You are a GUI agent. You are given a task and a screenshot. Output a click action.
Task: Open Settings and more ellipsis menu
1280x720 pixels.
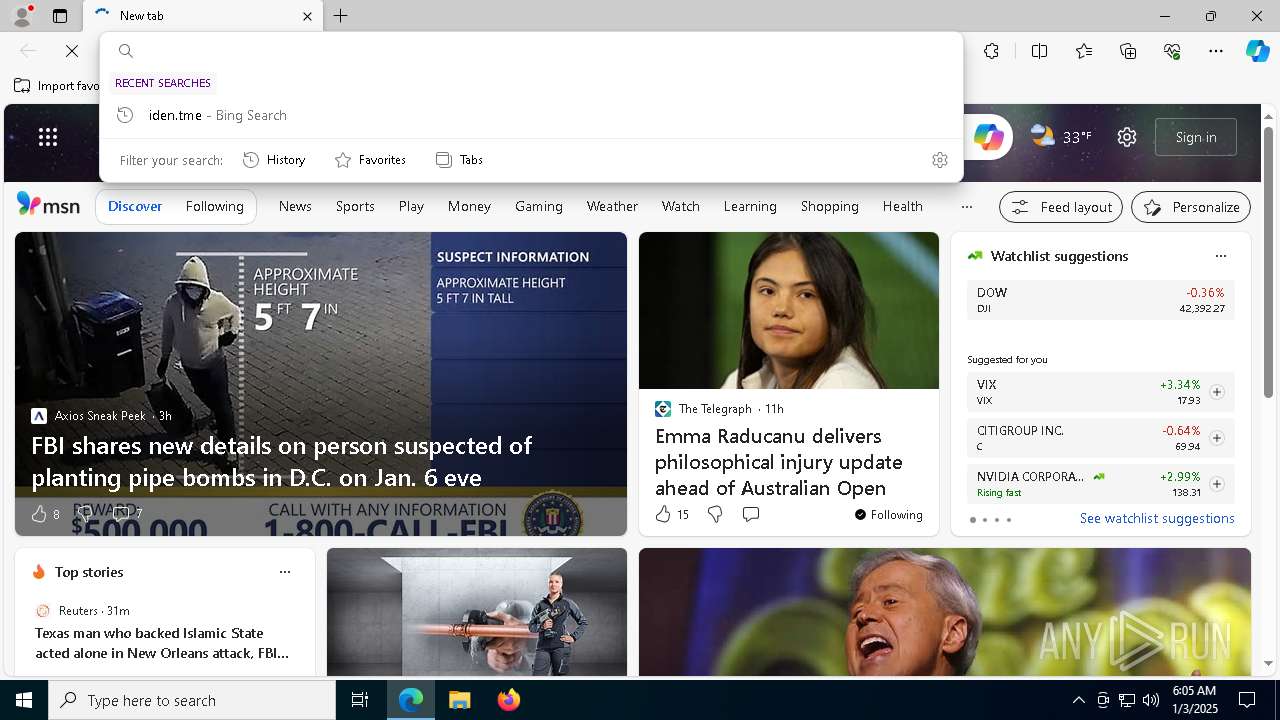click(x=1216, y=51)
